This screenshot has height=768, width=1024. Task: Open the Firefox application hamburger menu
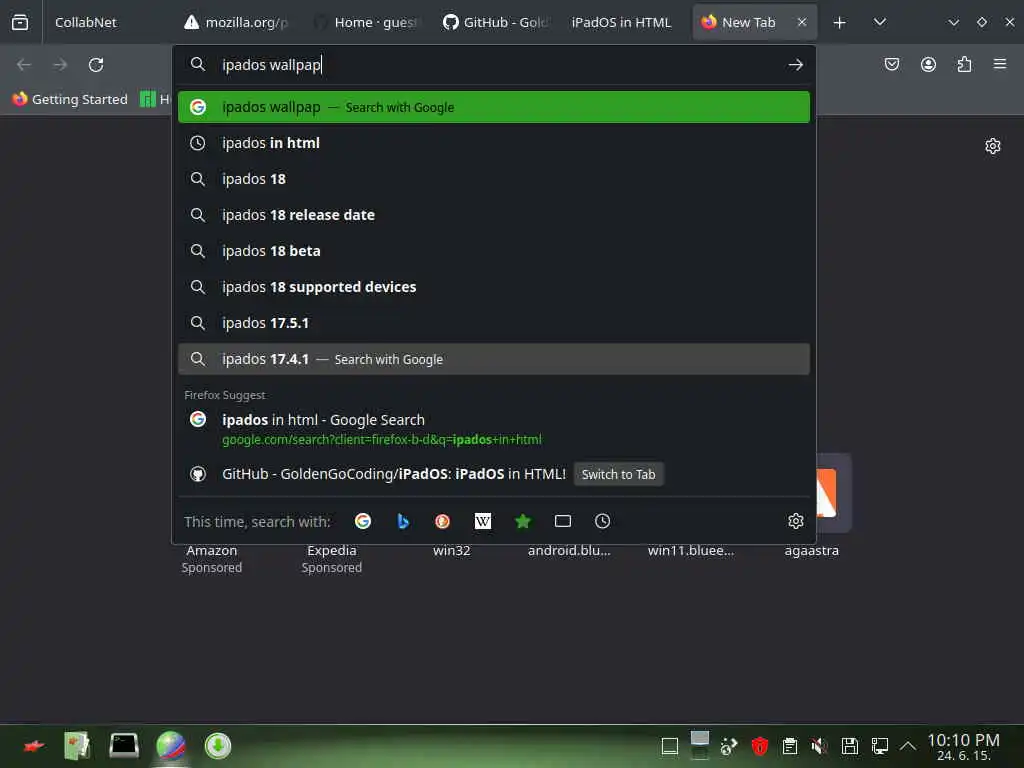click(1000, 64)
